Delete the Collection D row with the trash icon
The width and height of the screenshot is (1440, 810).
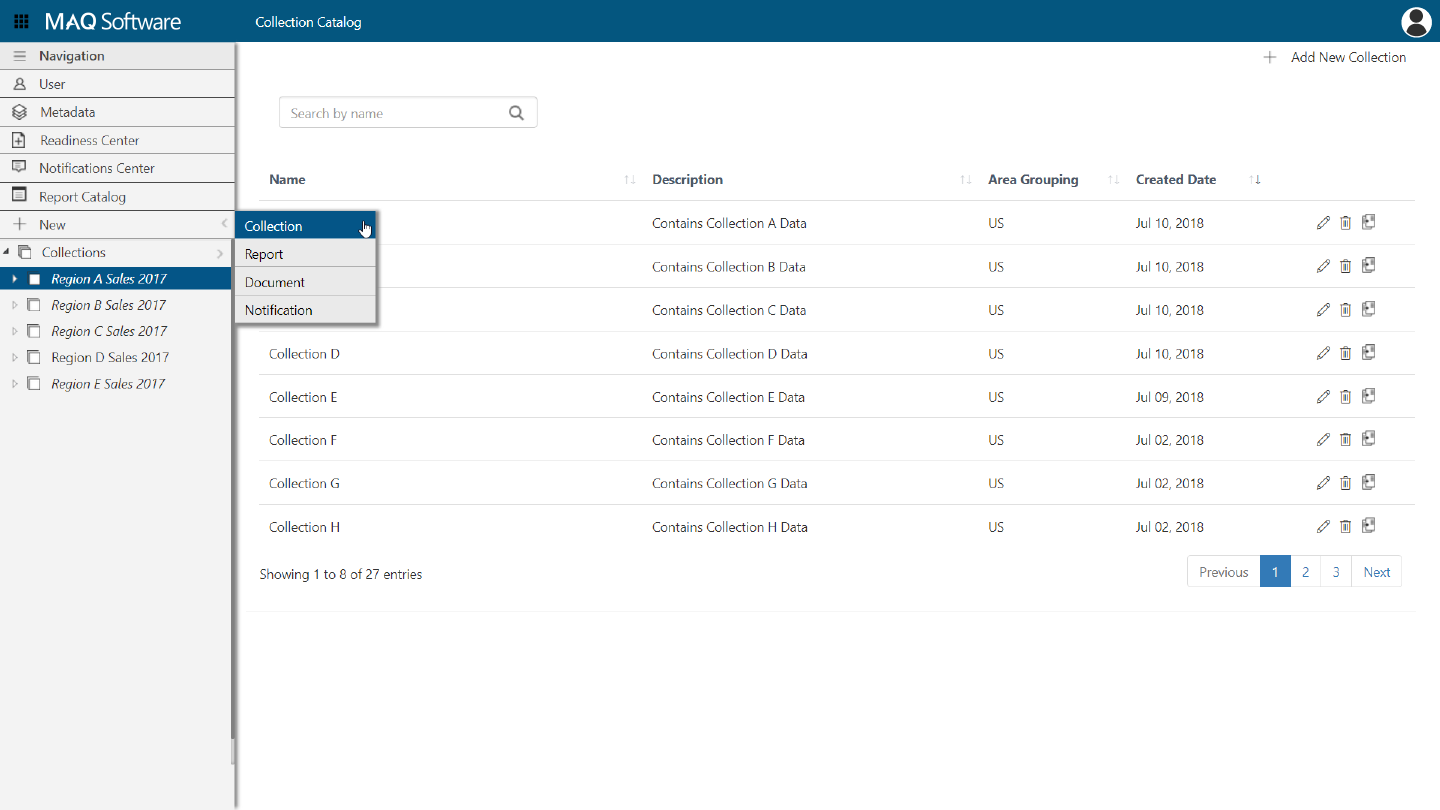point(1345,353)
